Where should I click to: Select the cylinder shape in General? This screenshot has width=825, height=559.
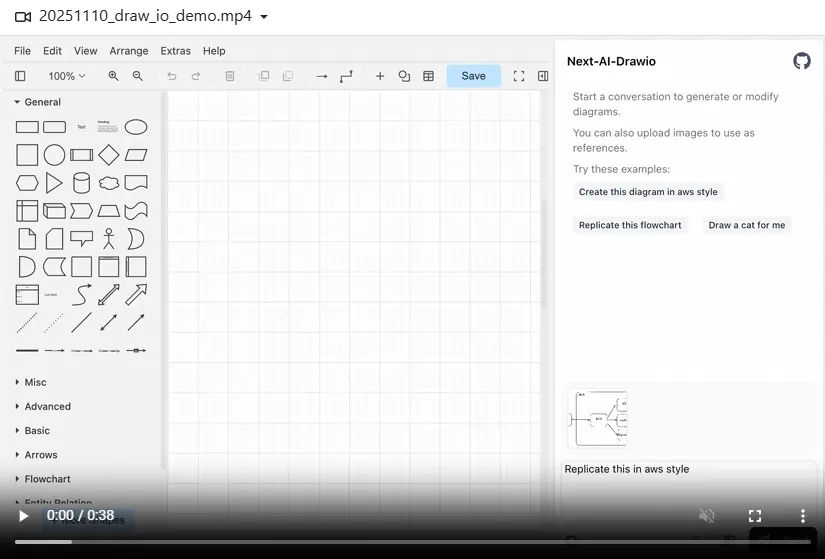pos(82,183)
